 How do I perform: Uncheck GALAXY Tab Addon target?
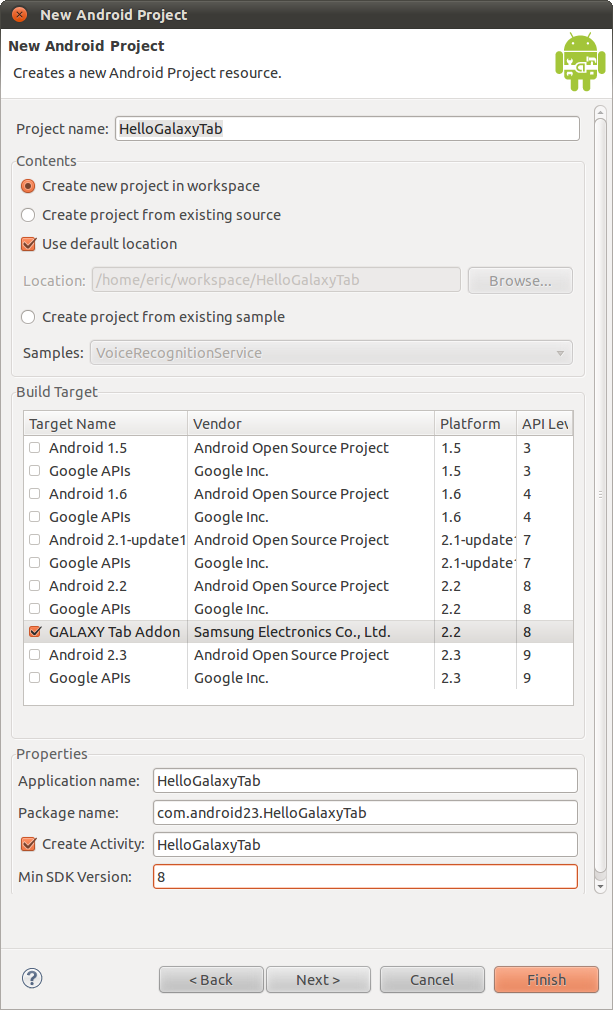(x=35, y=632)
